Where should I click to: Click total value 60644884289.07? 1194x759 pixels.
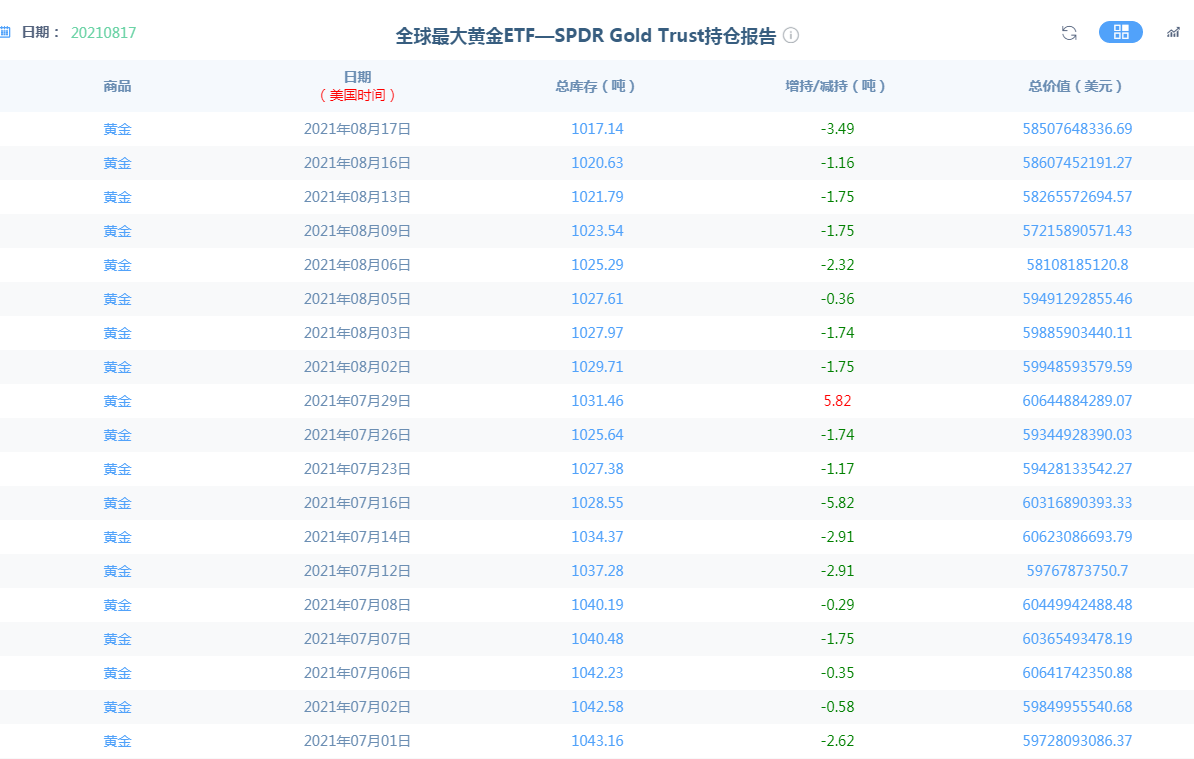(1077, 400)
